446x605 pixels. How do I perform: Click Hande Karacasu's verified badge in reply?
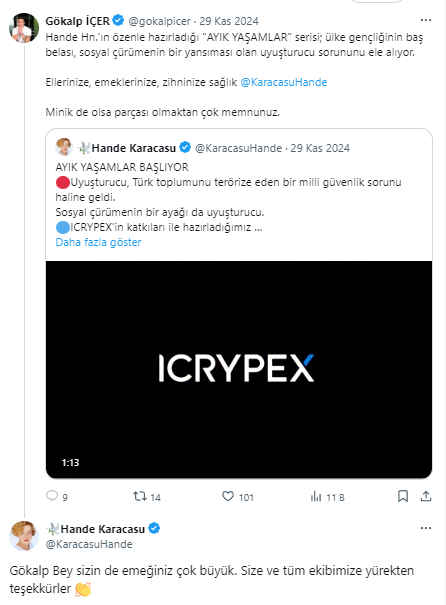point(154,528)
